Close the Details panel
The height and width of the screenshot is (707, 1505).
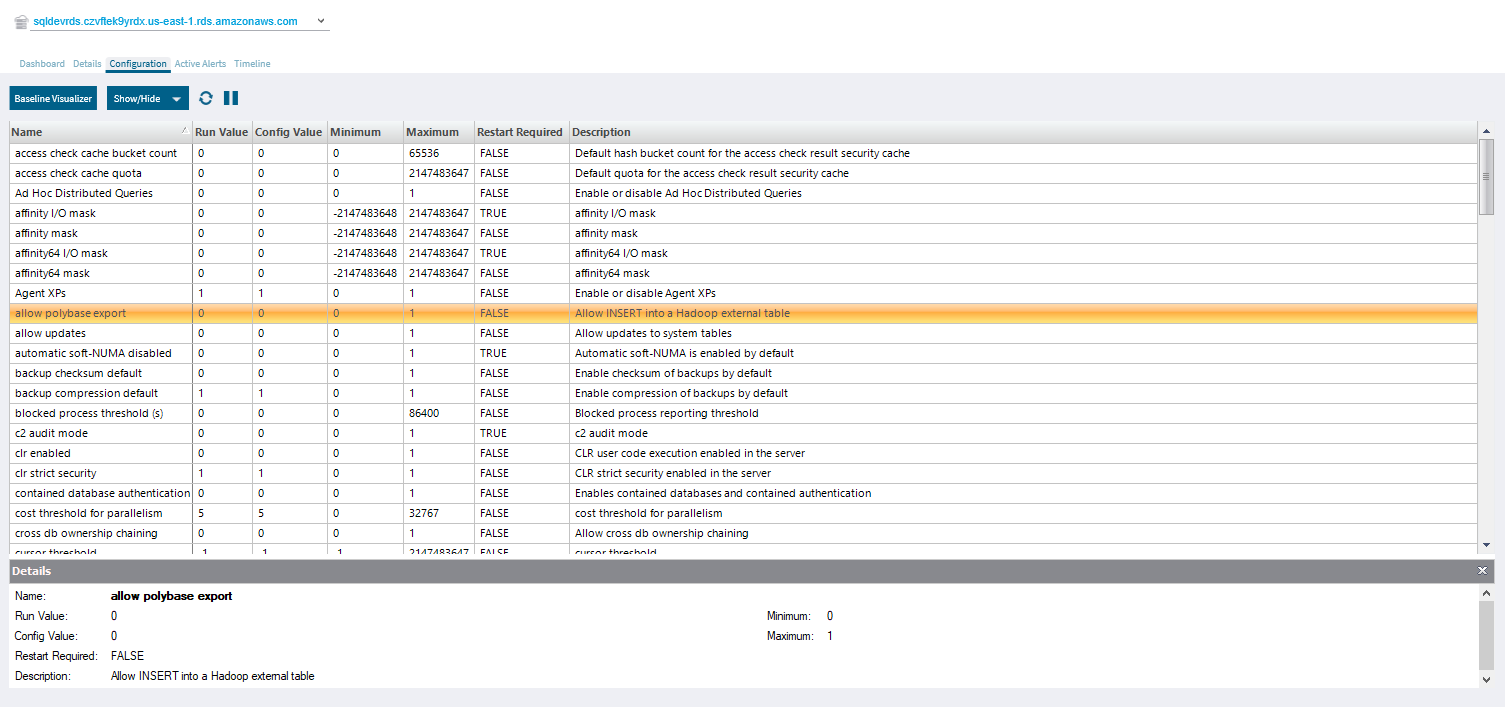coord(1482,570)
